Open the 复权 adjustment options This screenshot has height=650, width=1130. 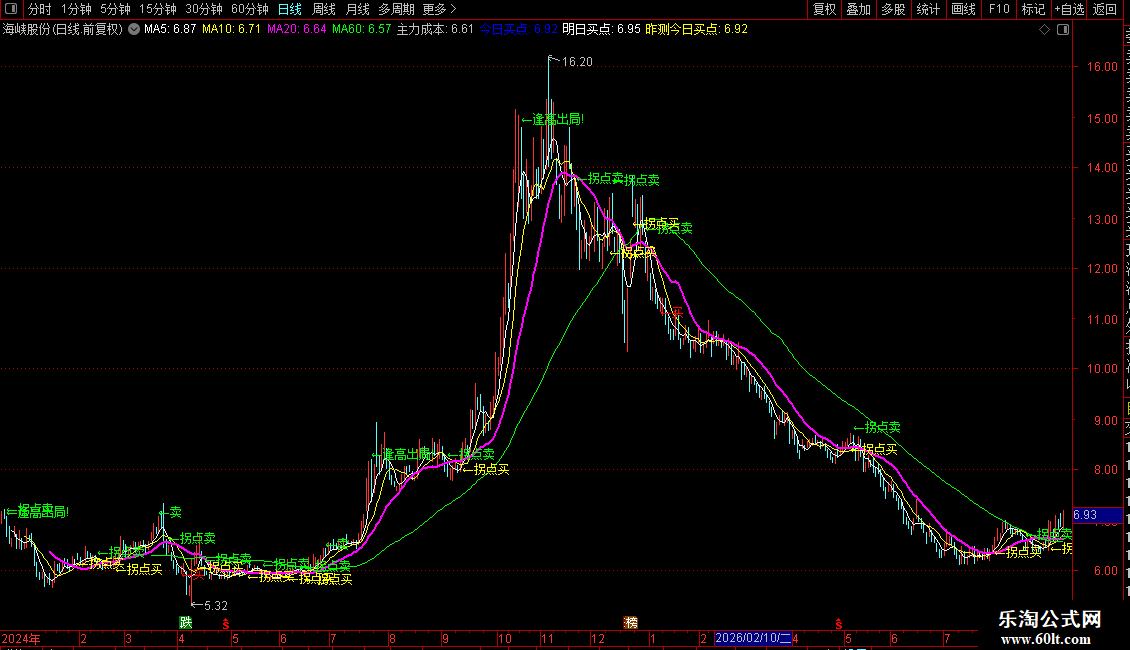point(824,9)
